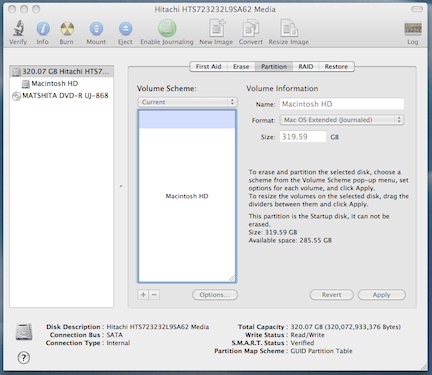Select the Restore tab
Screen dimensions: 432x375
click(x=336, y=67)
